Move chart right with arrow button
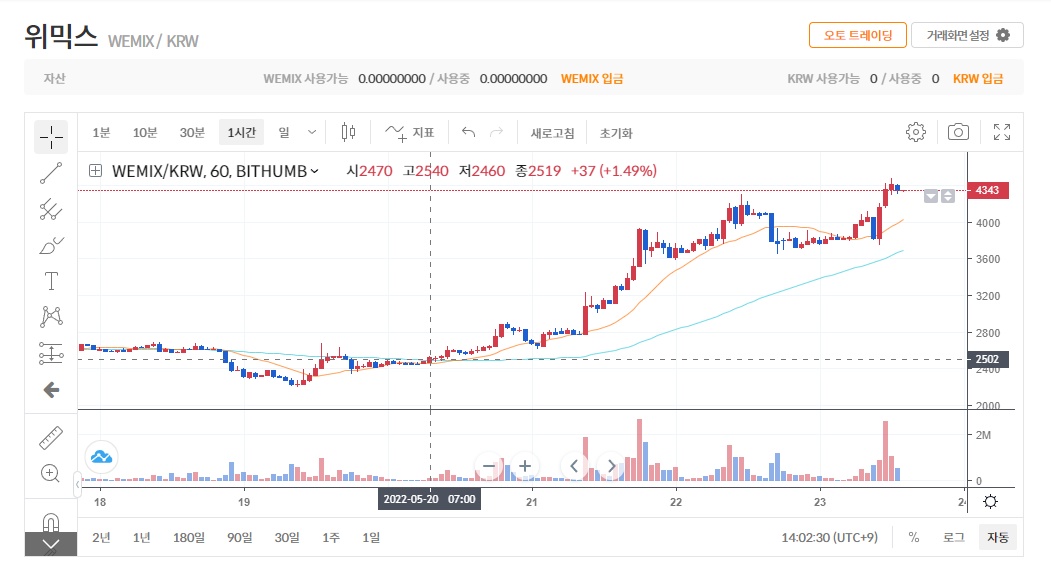The height and width of the screenshot is (587, 1051). (x=611, y=466)
